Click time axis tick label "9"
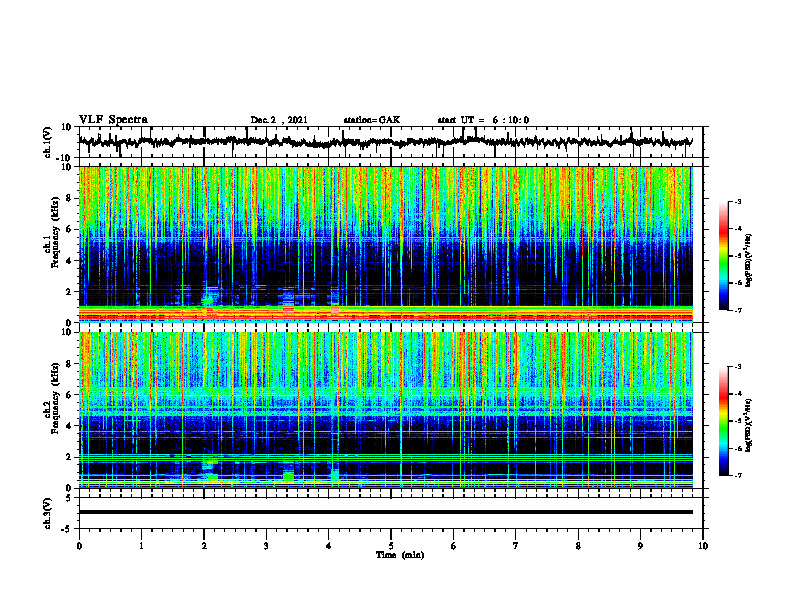 click(640, 546)
